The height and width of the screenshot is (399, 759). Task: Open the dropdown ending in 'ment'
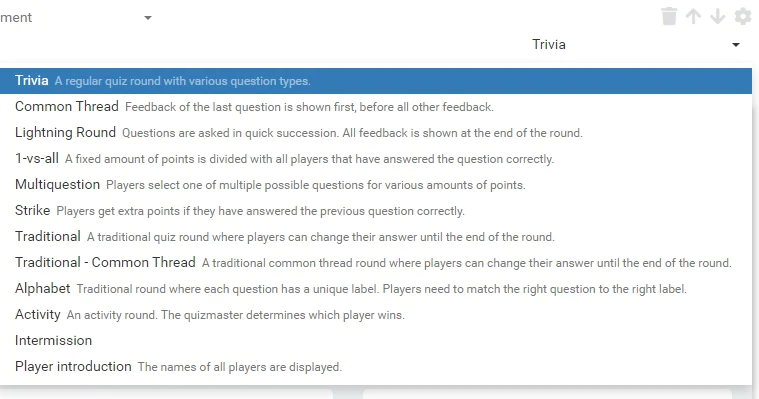76,18
